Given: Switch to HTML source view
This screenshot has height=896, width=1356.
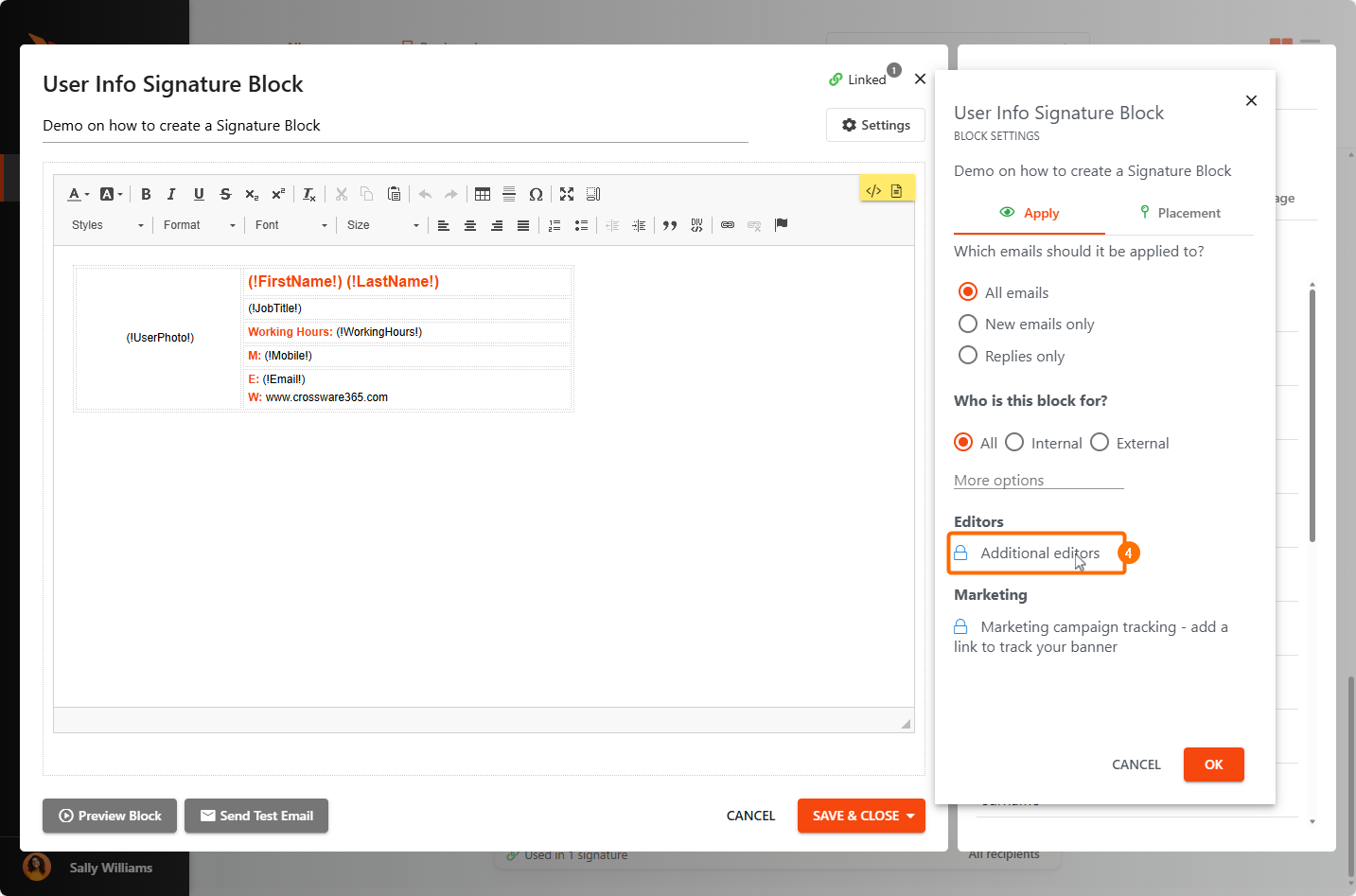Looking at the screenshot, I should point(873,190).
